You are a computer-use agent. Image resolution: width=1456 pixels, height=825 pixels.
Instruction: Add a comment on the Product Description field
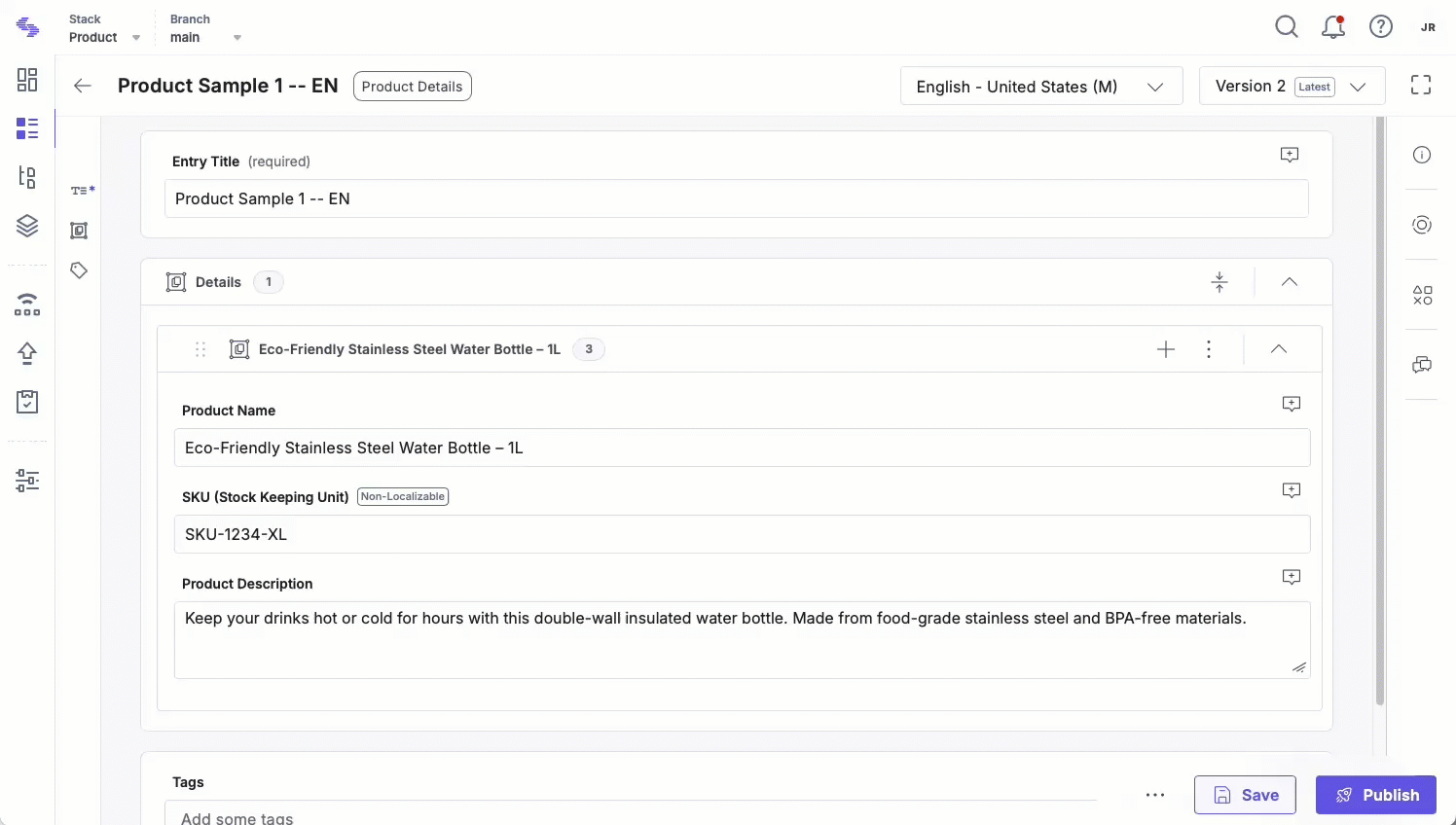pos(1292,577)
